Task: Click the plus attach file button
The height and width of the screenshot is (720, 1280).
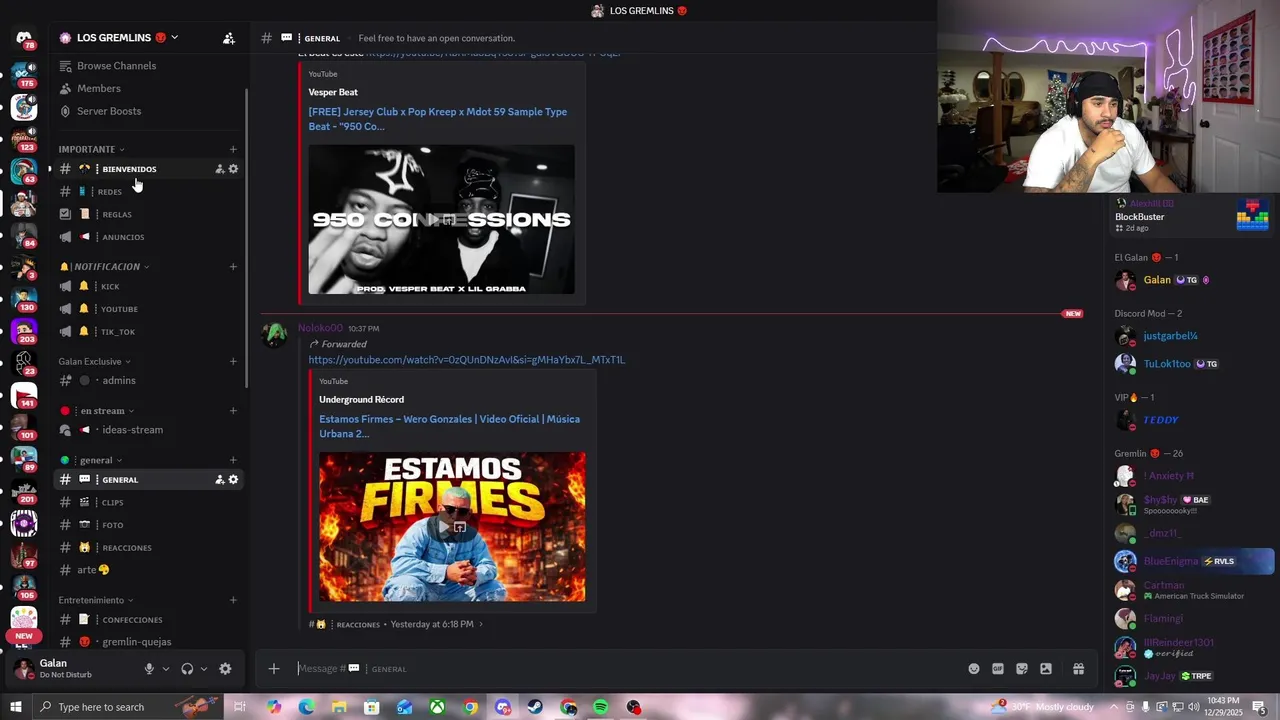Action: (x=274, y=669)
